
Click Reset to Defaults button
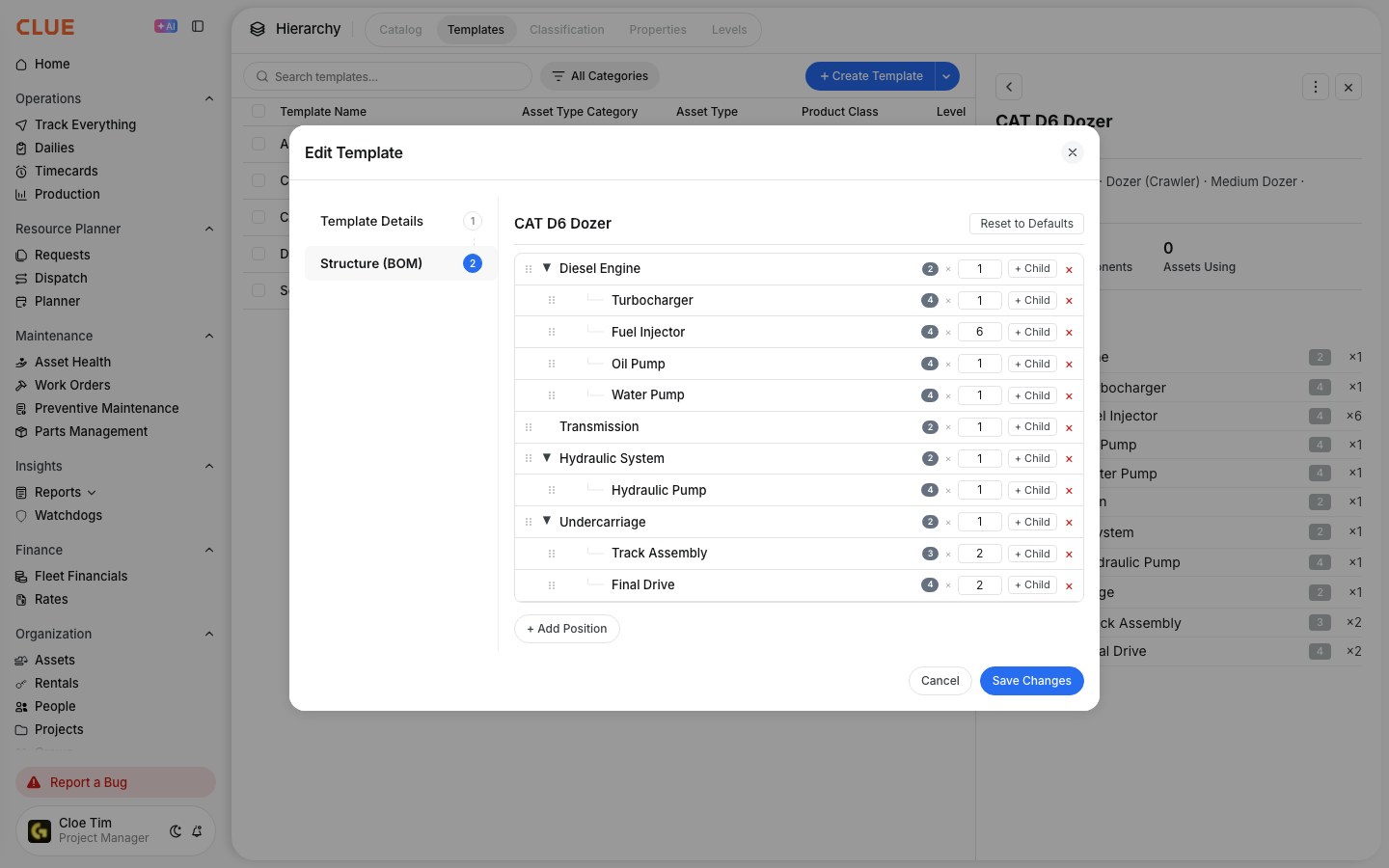point(1026,224)
